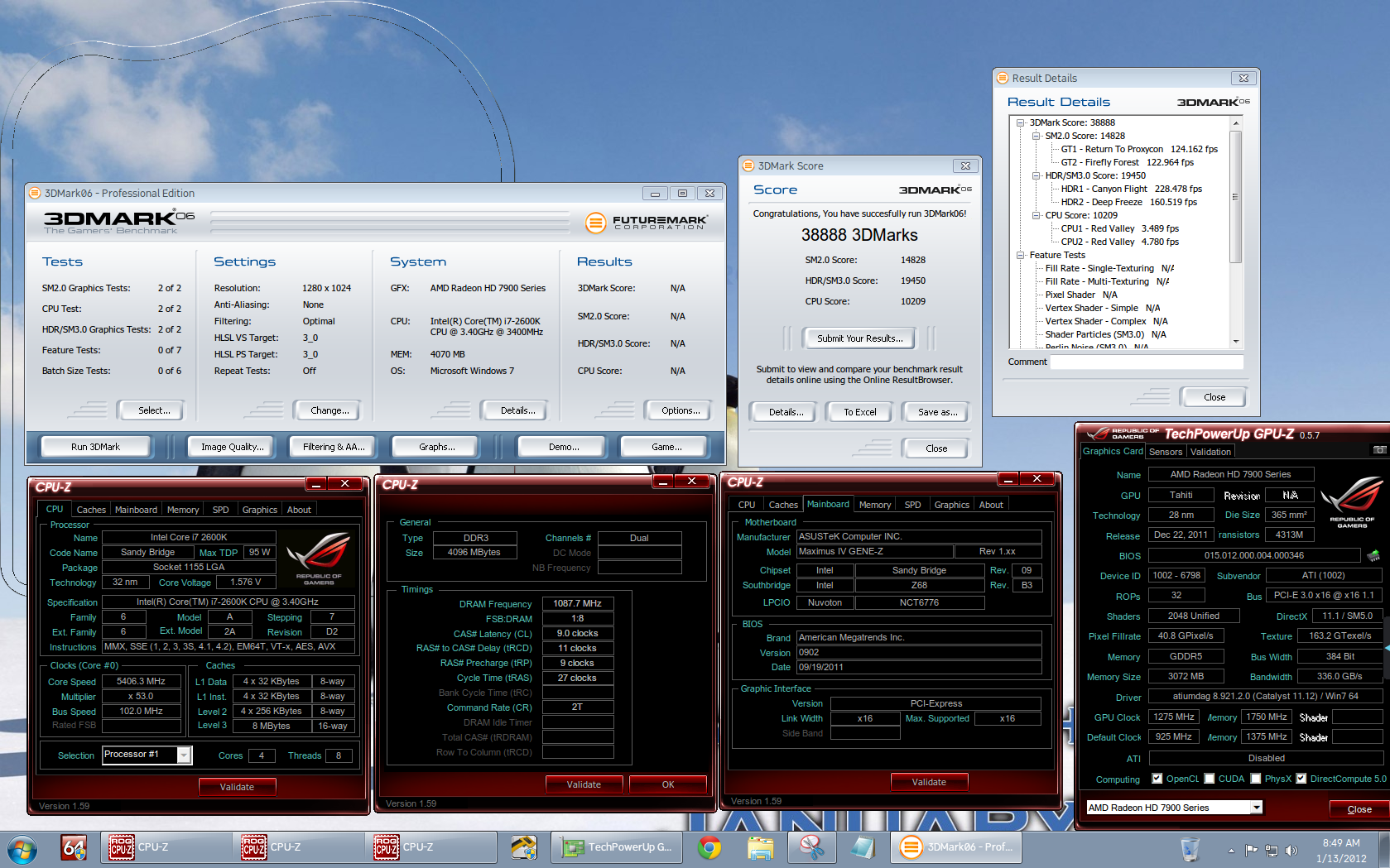This screenshot has height=868, width=1390.
Task: Click the volume speaker tray icon
Action: (x=1291, y=850)
